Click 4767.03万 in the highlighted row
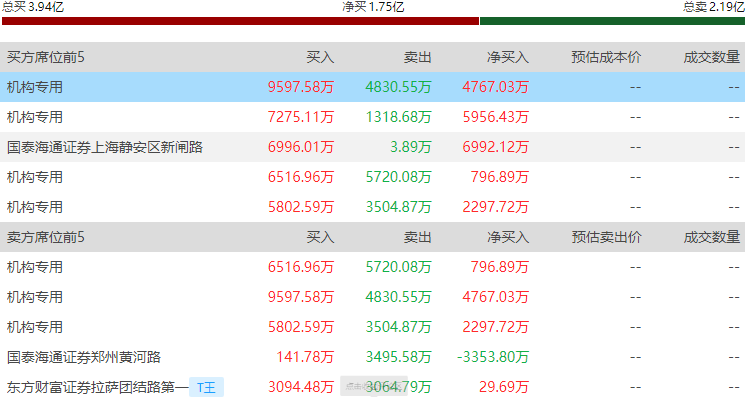 click(x=496, y=87)
